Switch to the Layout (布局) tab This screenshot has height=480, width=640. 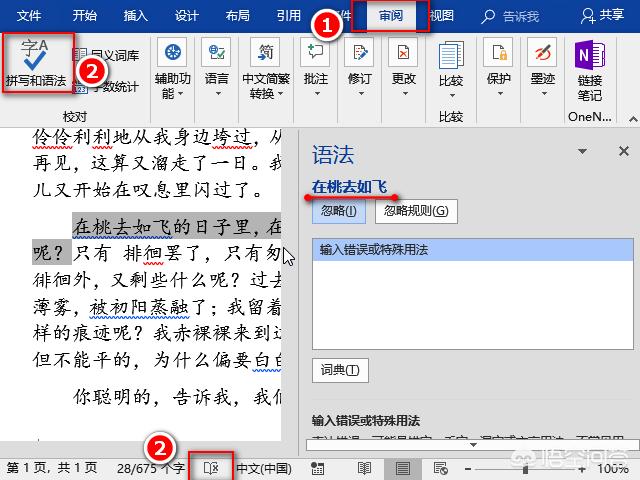238,16
